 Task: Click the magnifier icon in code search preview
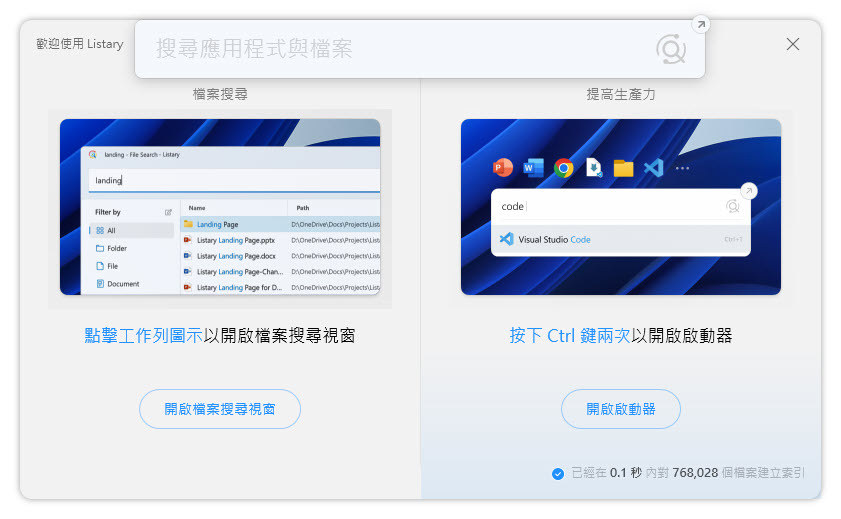pos(733,206)
